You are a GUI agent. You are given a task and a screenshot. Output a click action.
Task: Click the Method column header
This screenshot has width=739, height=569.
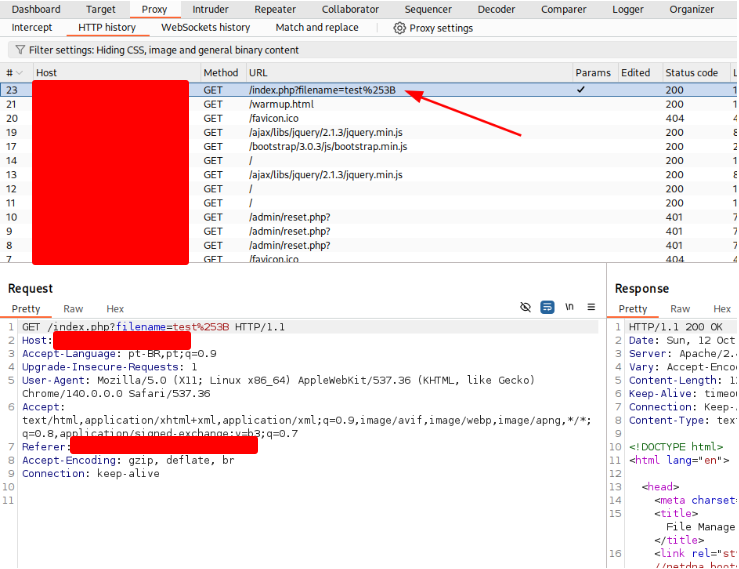(x=221, y=73)
